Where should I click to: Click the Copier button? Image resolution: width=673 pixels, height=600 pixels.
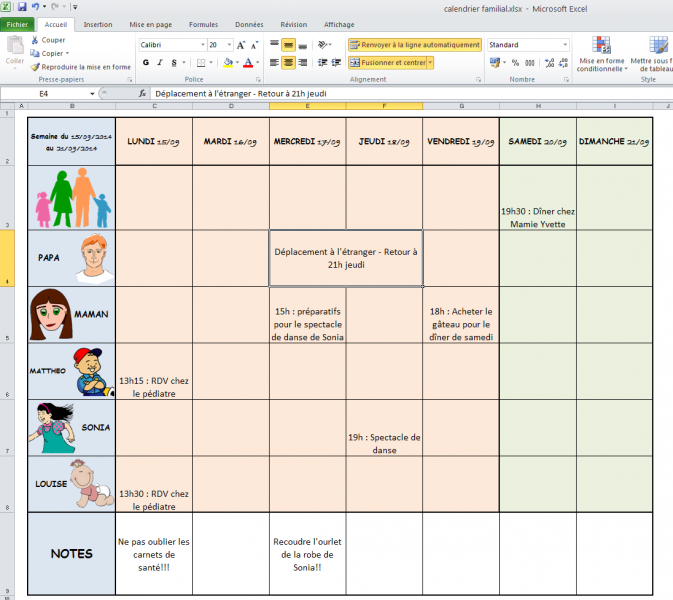point(50,53)
